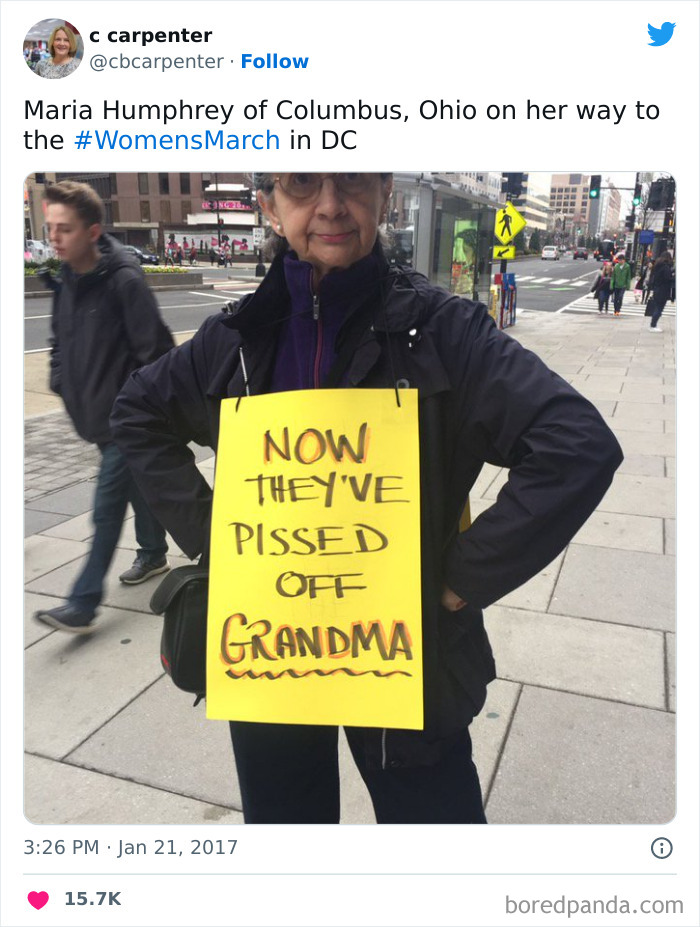Click the @cbcarpenter handle

click(157, 61)
